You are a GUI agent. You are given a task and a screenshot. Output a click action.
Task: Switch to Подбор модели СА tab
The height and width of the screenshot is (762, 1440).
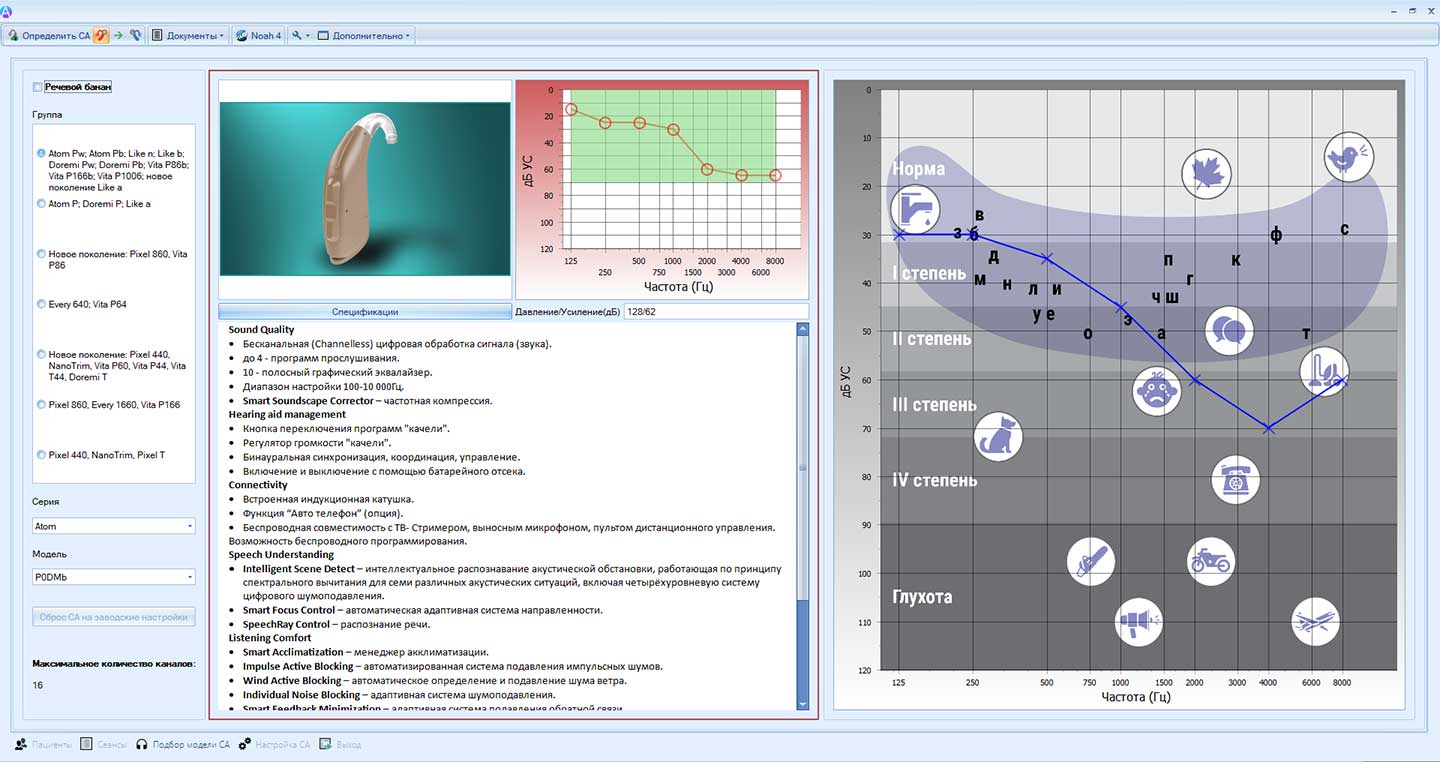(183, 745)
